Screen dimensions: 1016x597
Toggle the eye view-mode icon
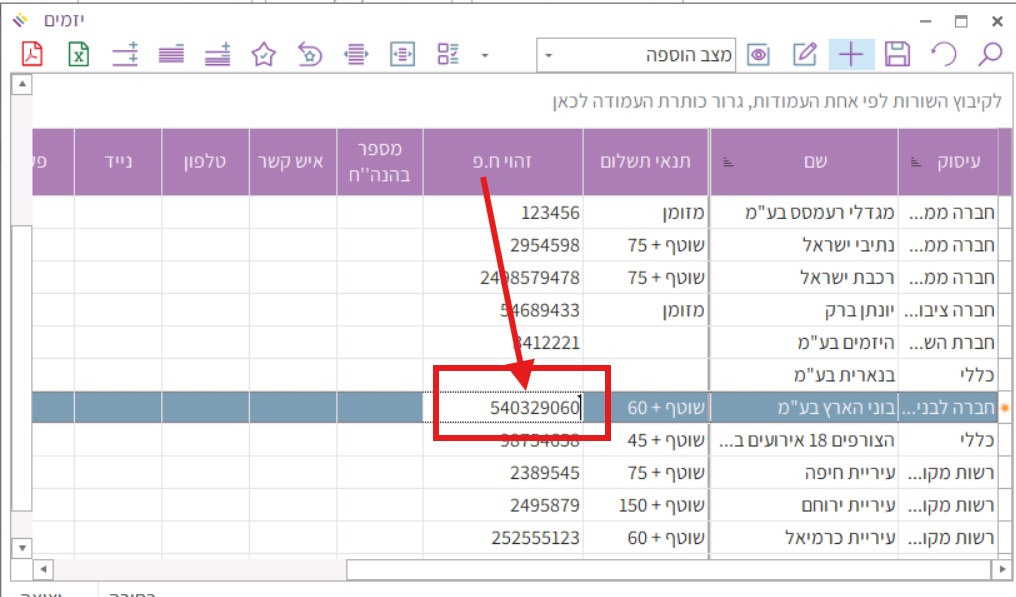(x=759, y=55)
